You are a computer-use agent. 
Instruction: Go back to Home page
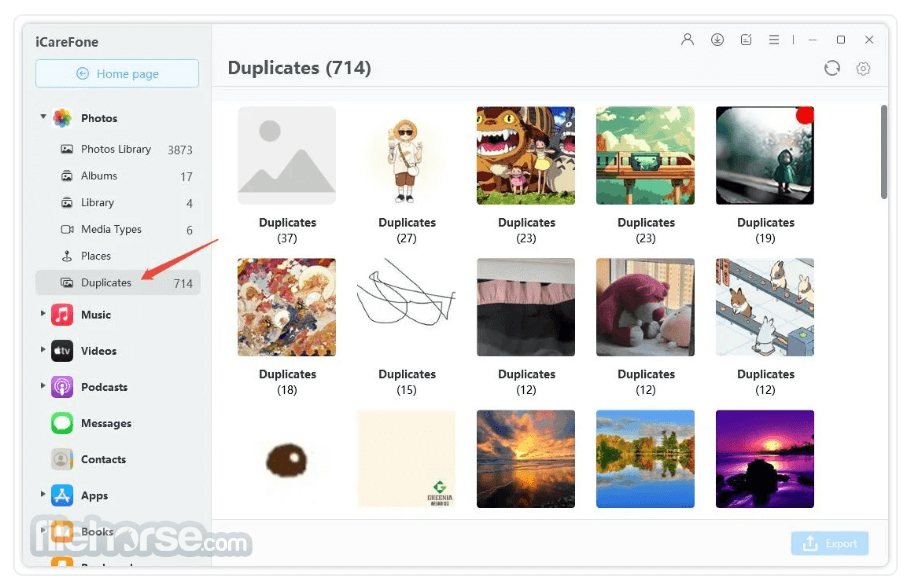[x=117, y=74]
